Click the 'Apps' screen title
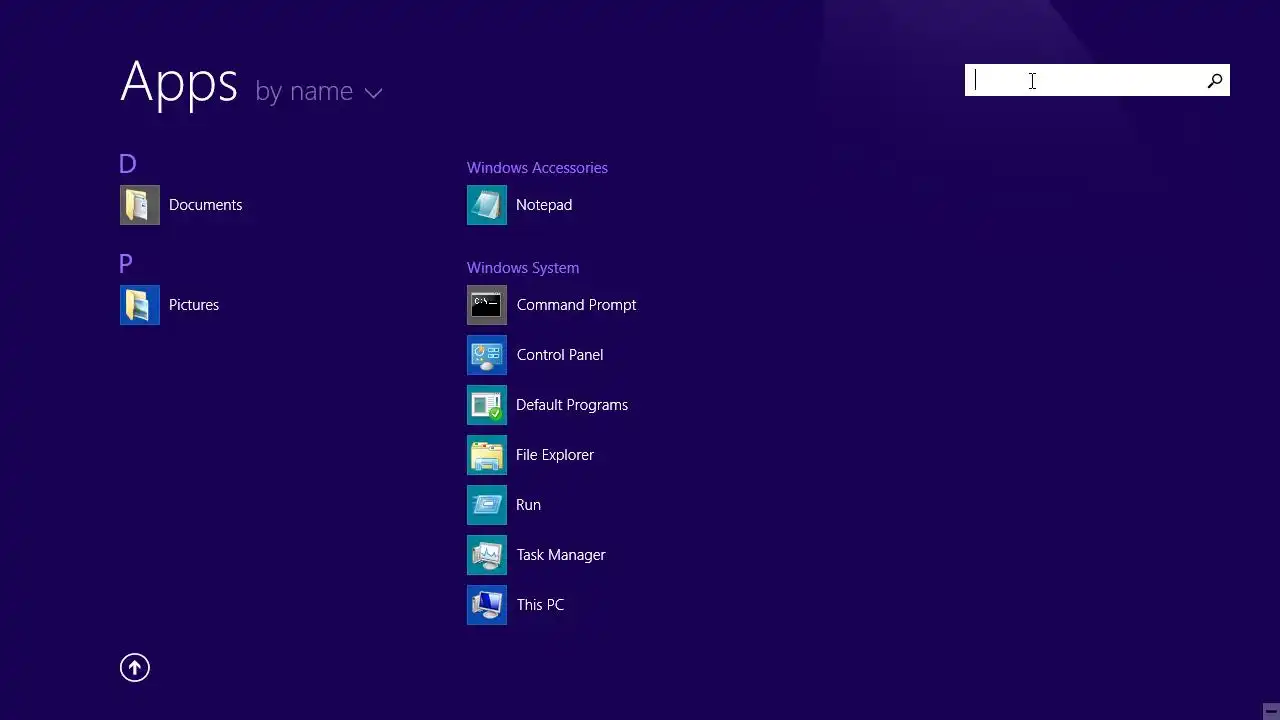The height and width of the screenshot is (720, 1280). 179,83
